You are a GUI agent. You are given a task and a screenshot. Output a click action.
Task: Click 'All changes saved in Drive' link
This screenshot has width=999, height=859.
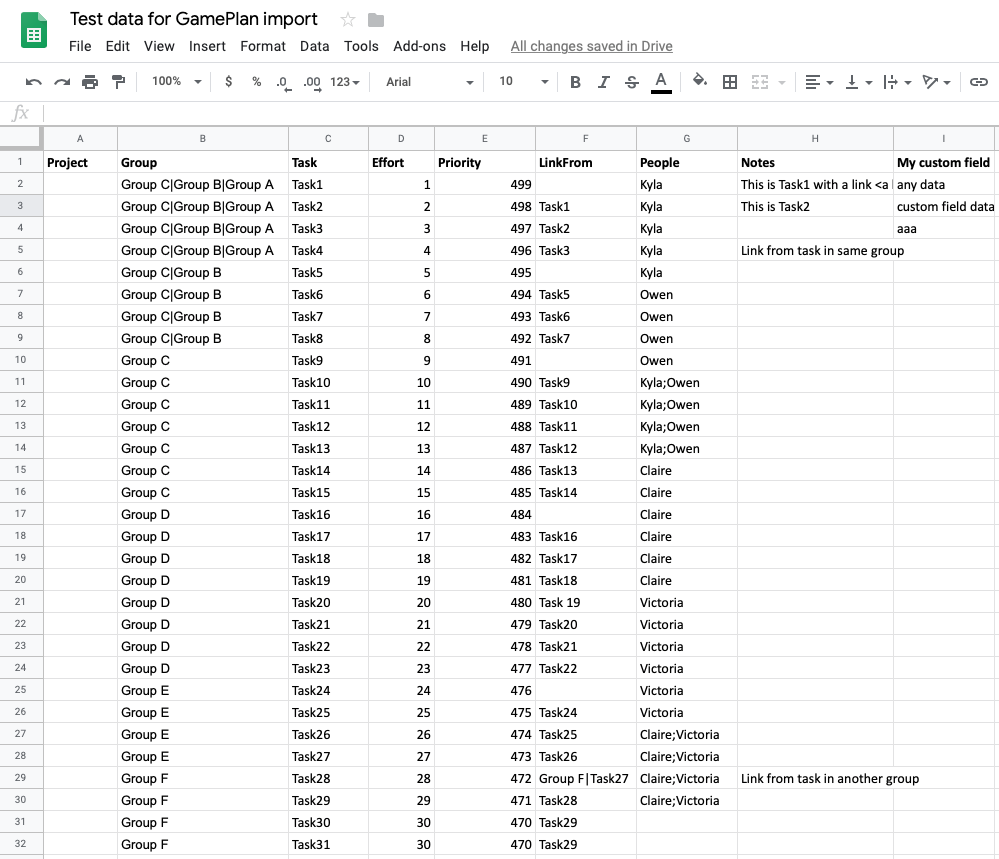591,46
